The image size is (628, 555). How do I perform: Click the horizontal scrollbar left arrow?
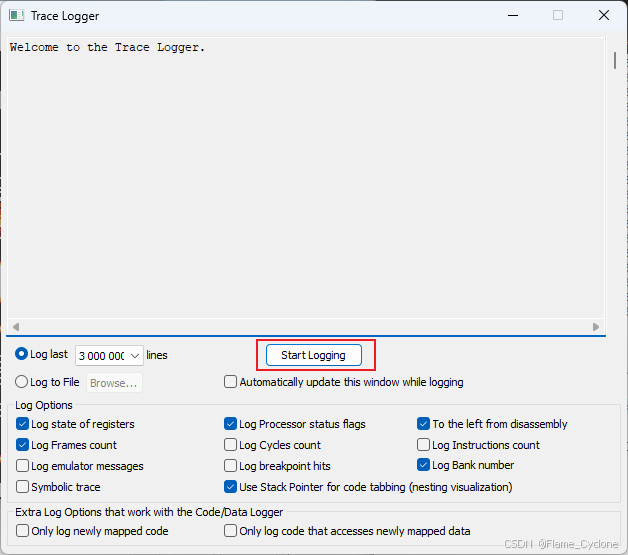tap(16, 327)
